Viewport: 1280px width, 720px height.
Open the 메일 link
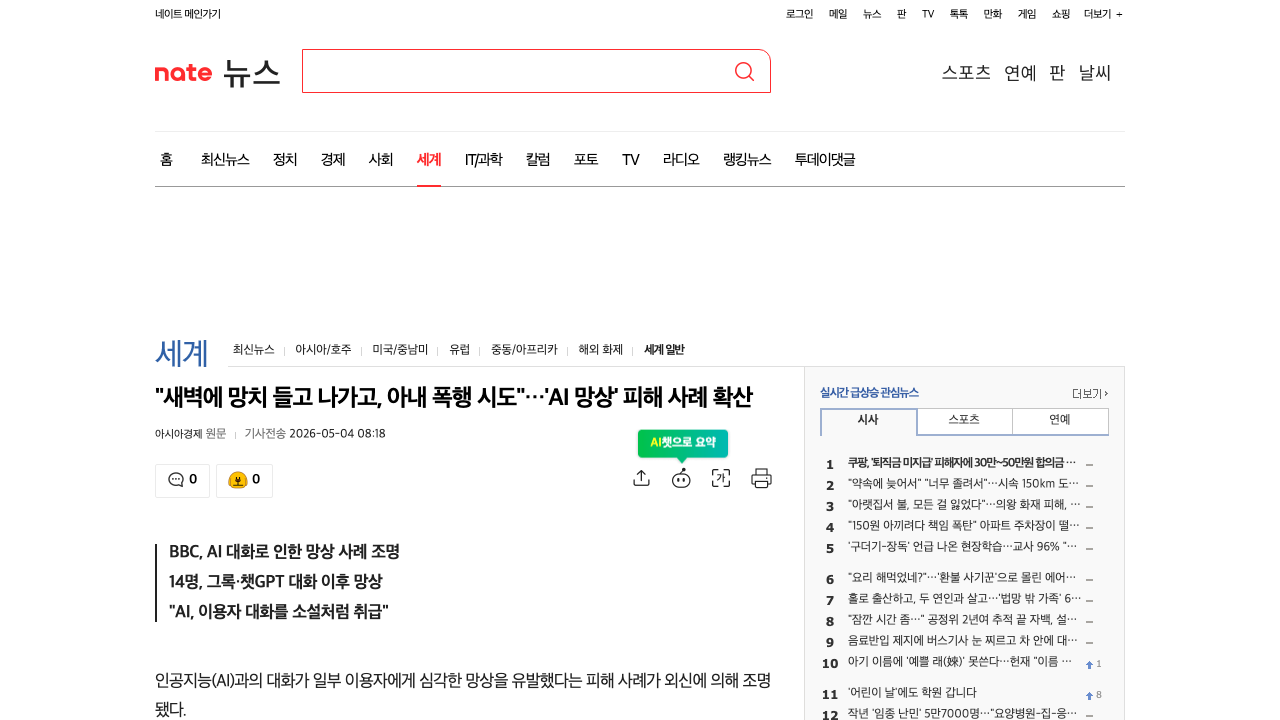point(838,14)
